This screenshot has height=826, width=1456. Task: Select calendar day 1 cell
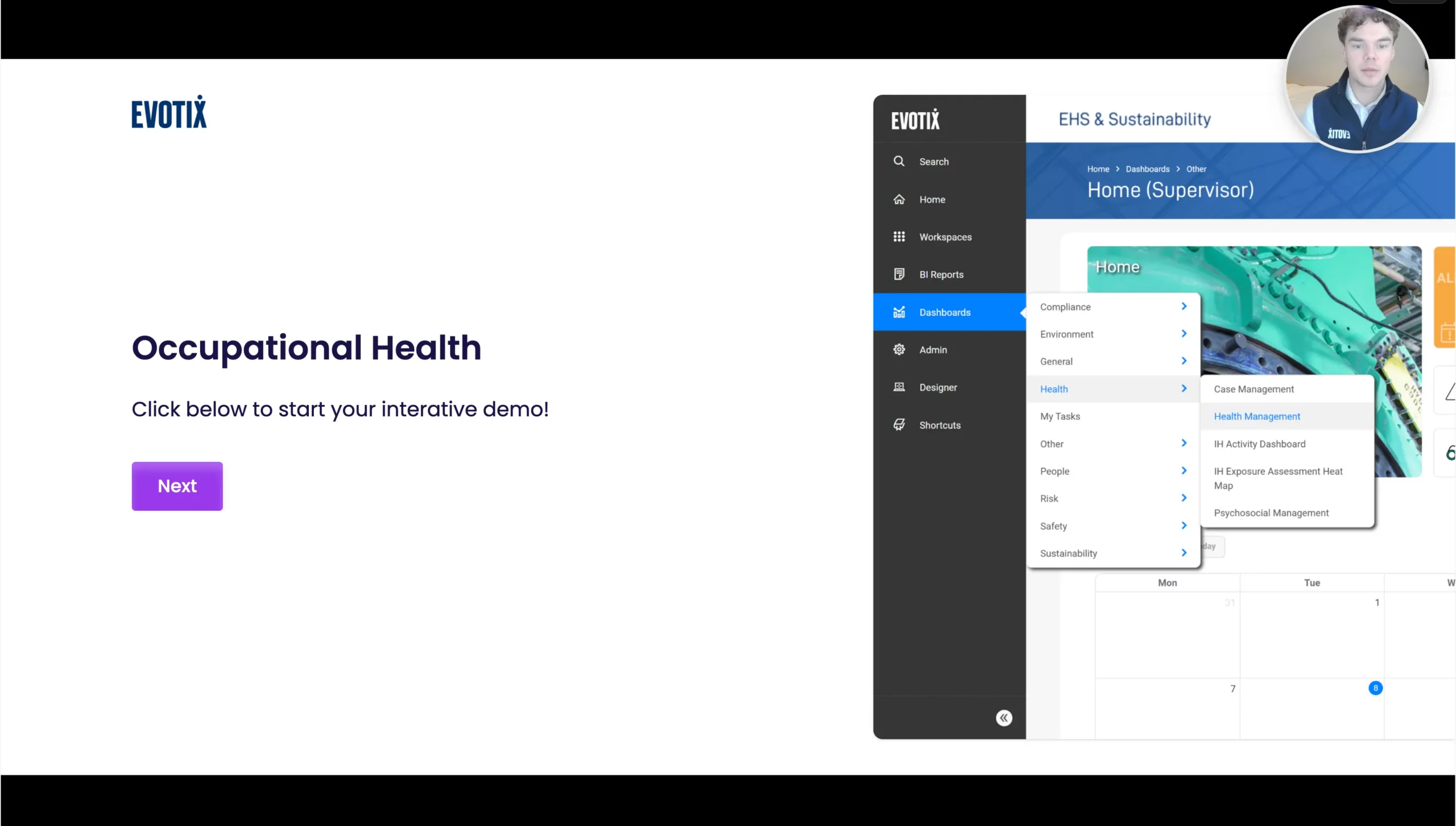(x=1312, y=635)
